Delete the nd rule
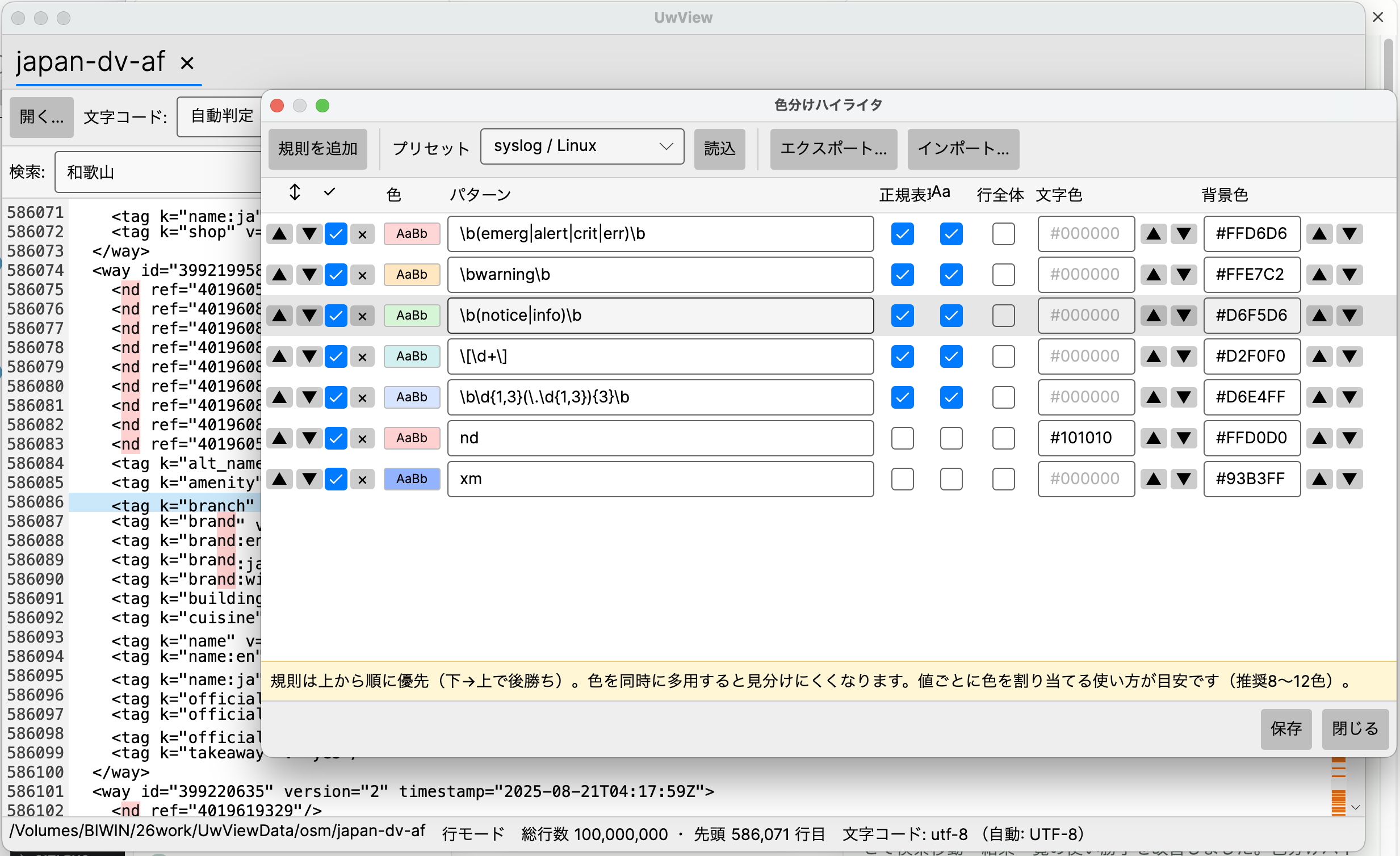Screen dimensions: 1400x856 pyautogui.click(x=363, y=439)
